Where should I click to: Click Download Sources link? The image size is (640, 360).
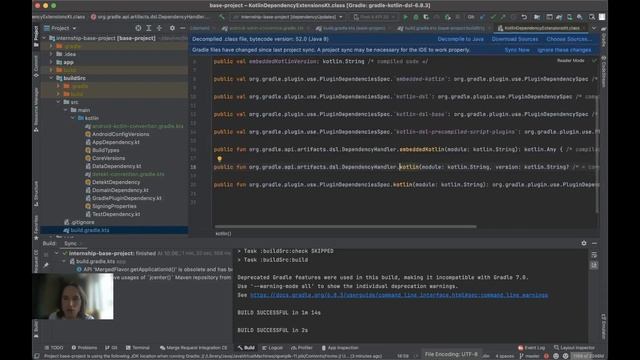[x=515, y=39]
